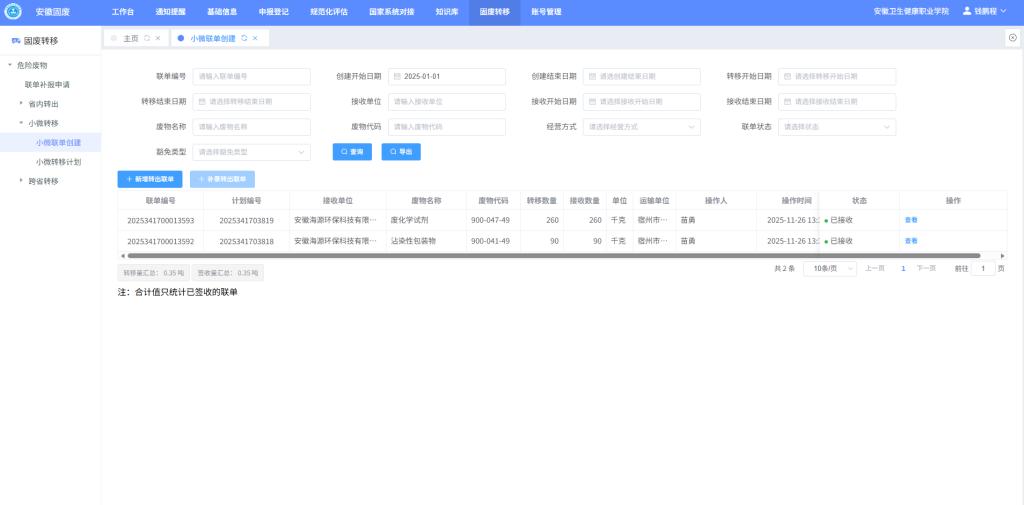The image size is (1024, 505).
Task: Click the calendar icon in 转移结束日期 field
Action: pos(202,102)
